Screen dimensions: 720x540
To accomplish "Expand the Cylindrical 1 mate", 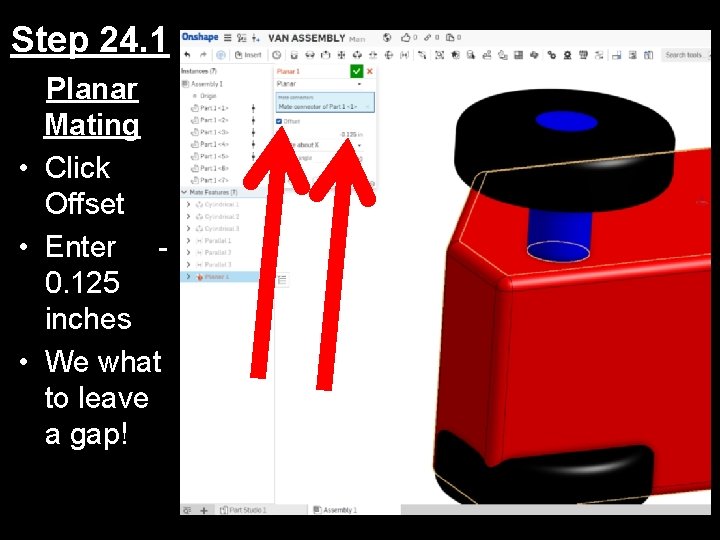I will click(188, 204).
